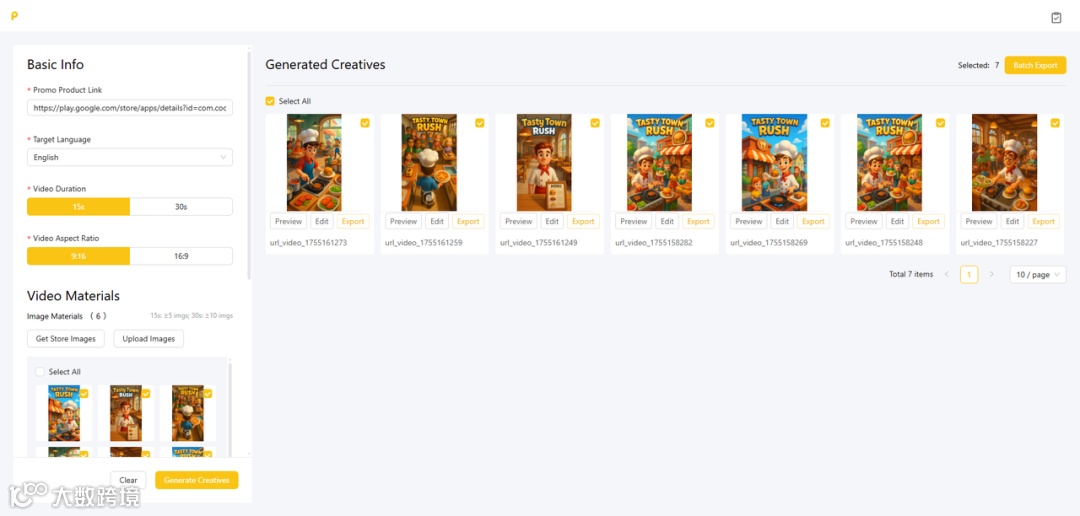1080x516 pixels.
Task: Uncheck the url_video_1755158282 creative checkbox
Action: click(x=709, y=123)
